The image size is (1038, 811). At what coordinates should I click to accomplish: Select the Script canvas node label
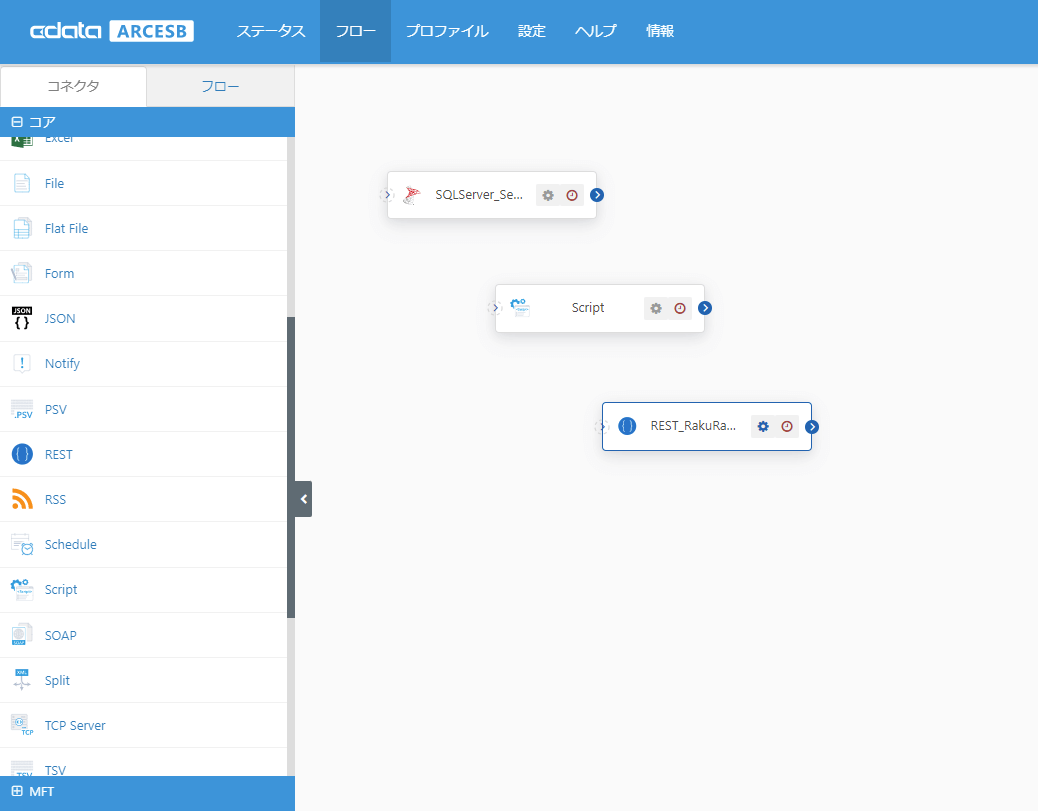coord(588,308)
